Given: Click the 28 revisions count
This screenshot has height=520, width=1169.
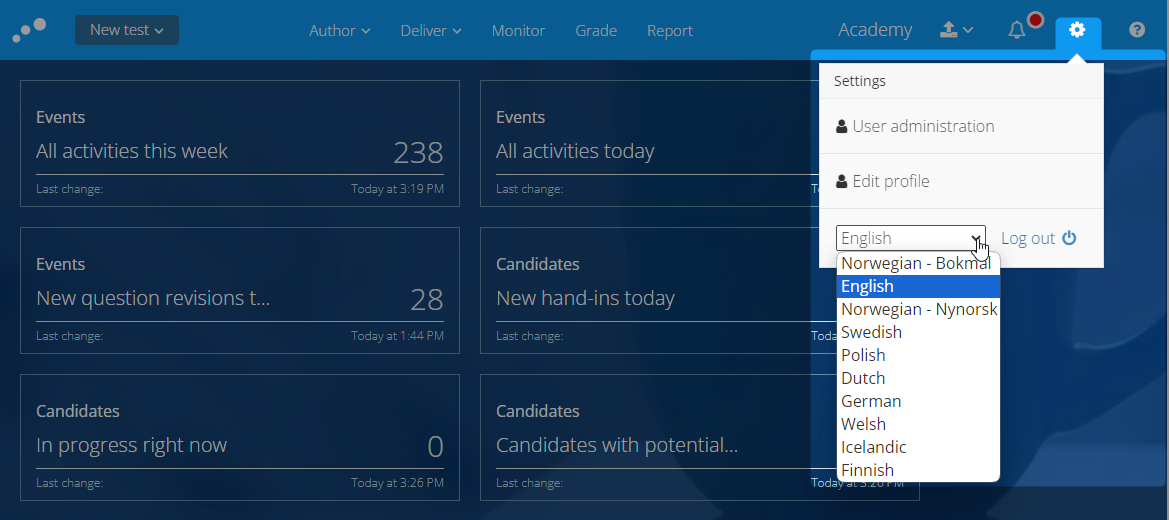Looking at the screenshot, I should pos(427,299).
